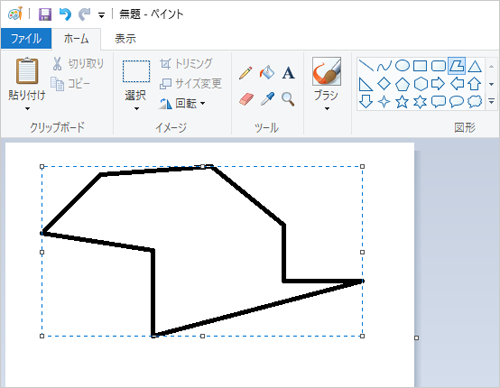
Task: Click the 貼り付け clipboard icon
Action: pos(27,71)
